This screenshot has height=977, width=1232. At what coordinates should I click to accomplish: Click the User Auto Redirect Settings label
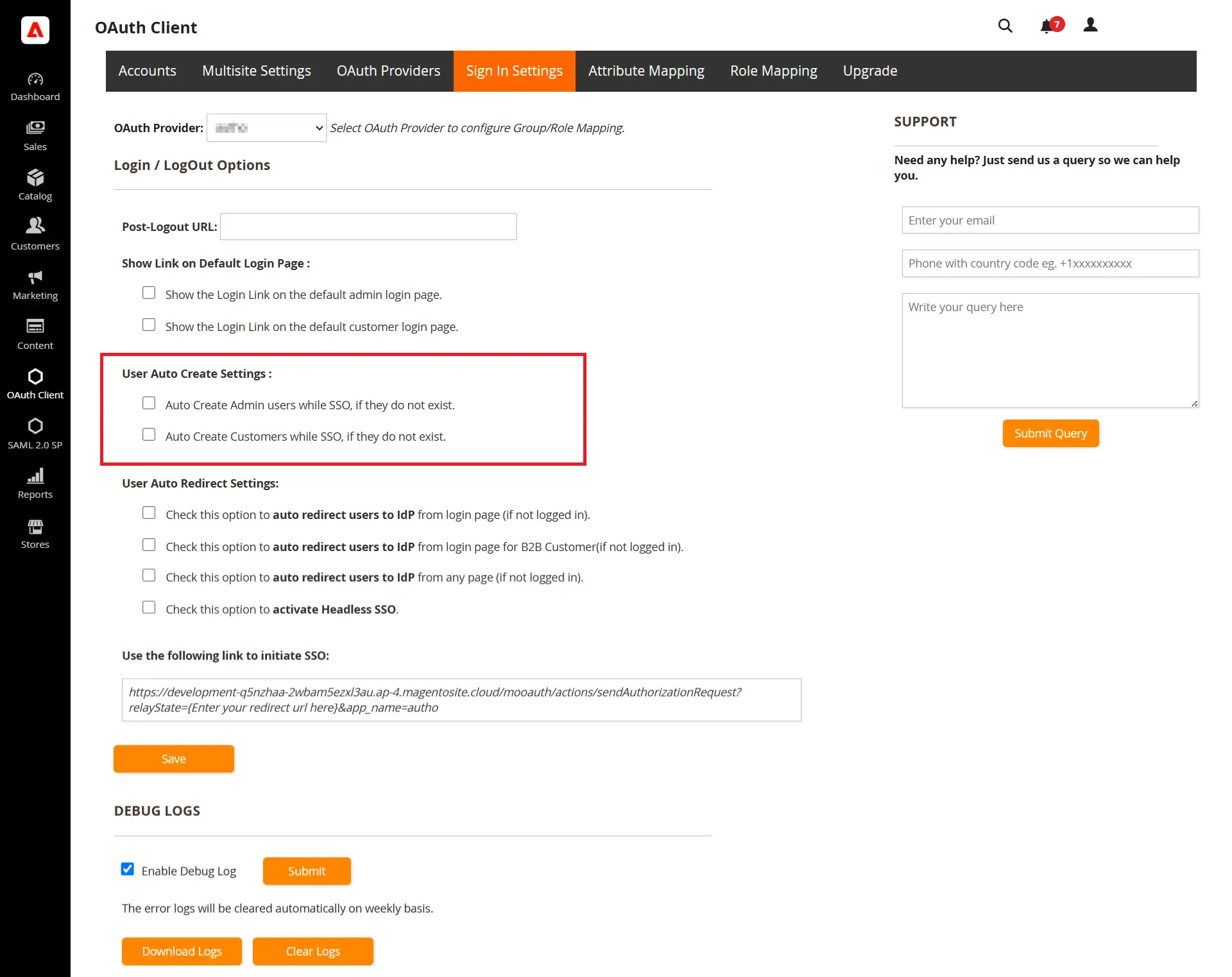pyautogui.click(x=200, y=483)
